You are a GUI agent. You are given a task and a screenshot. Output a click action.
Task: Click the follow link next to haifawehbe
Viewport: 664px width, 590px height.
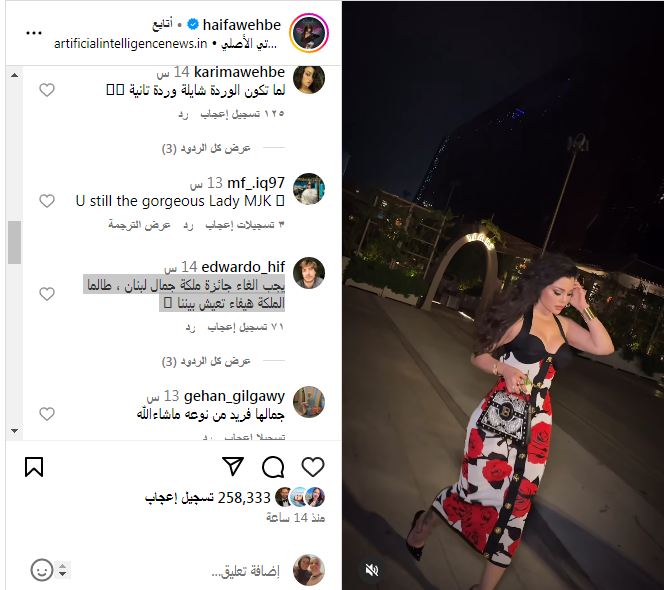(x=163, y=25)
